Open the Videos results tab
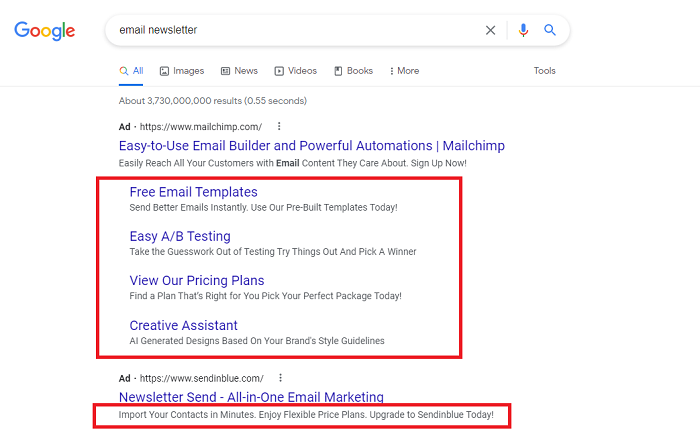 click(x=295, y=71)
